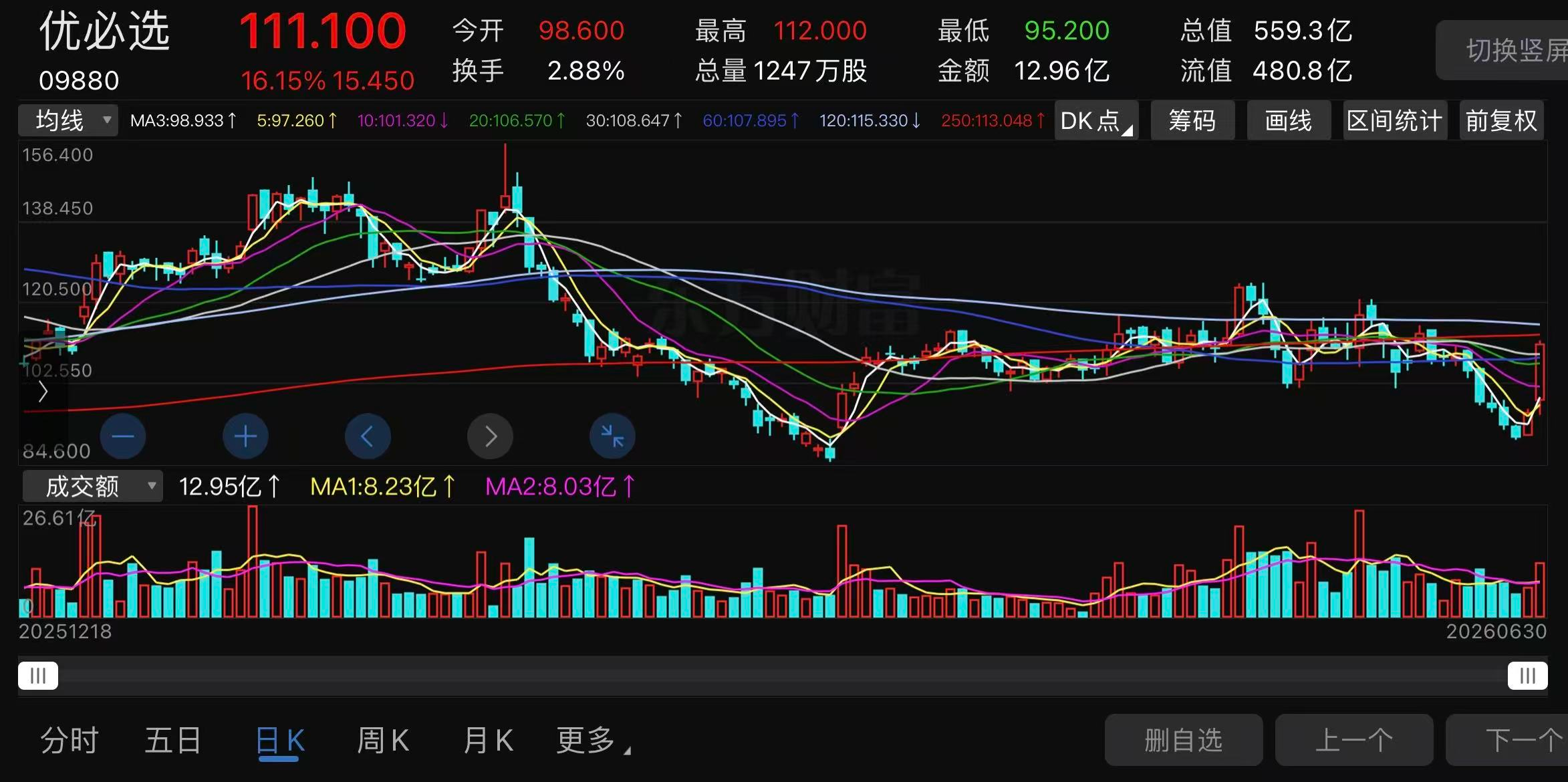Toggle the 筹码 chip distribution view
Screen dimensions: 1568x782
point(1192,121)
